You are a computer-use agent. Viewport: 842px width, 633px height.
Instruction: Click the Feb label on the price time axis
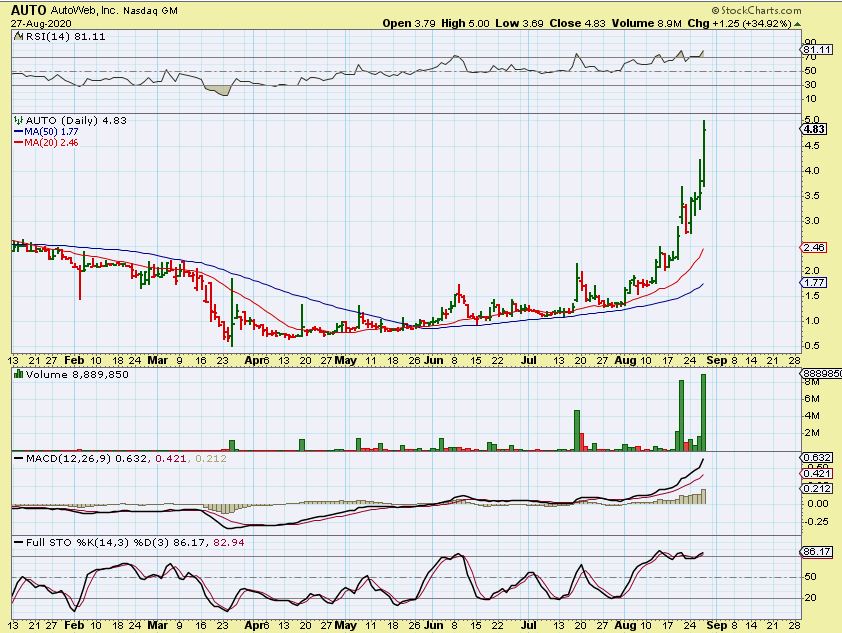74,360
